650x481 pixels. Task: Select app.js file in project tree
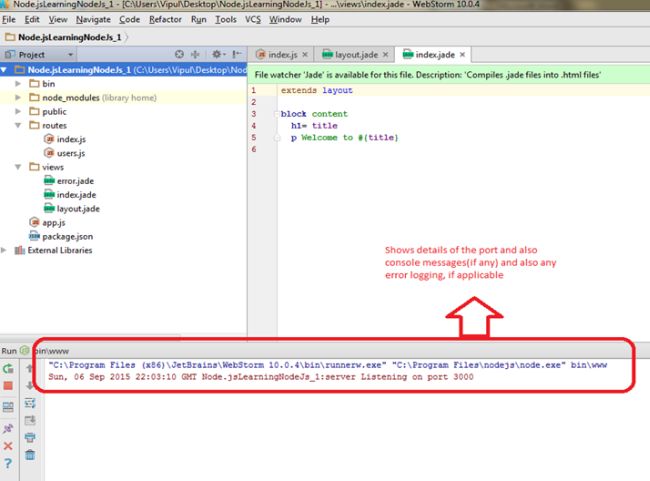click(x=47, y=223)
